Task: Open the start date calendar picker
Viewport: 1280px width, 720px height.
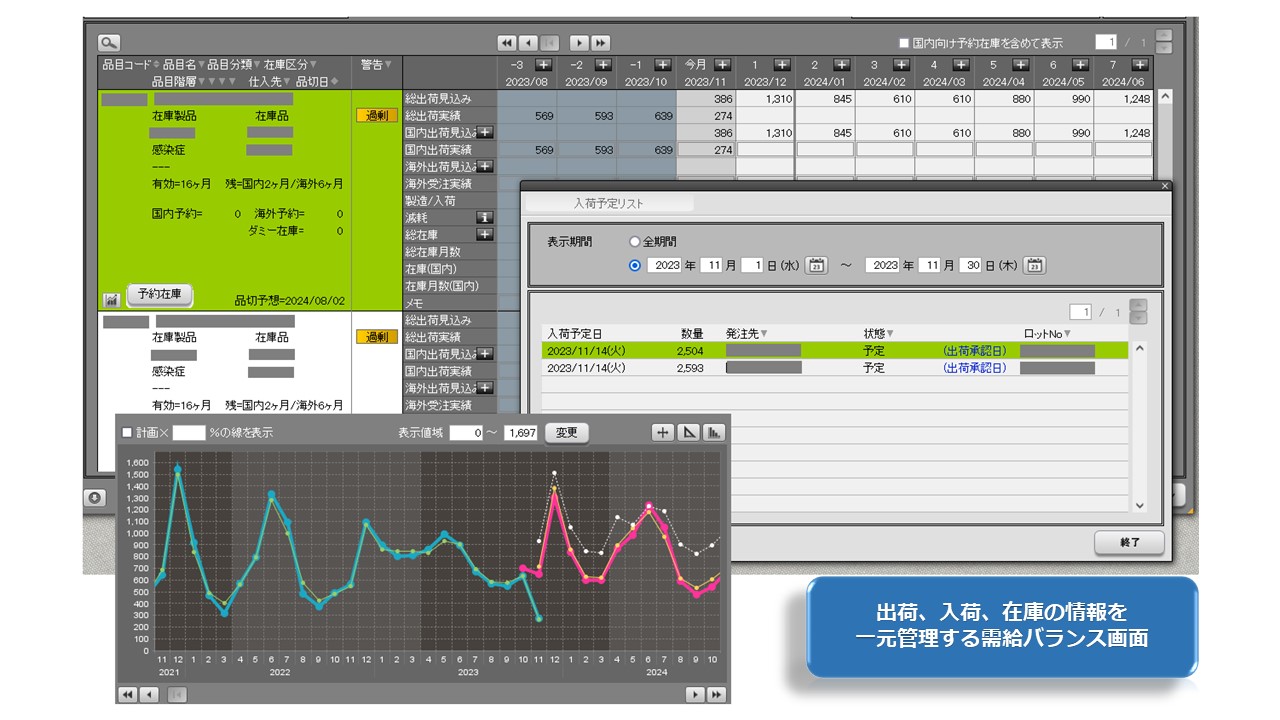Action: [816, 266]
